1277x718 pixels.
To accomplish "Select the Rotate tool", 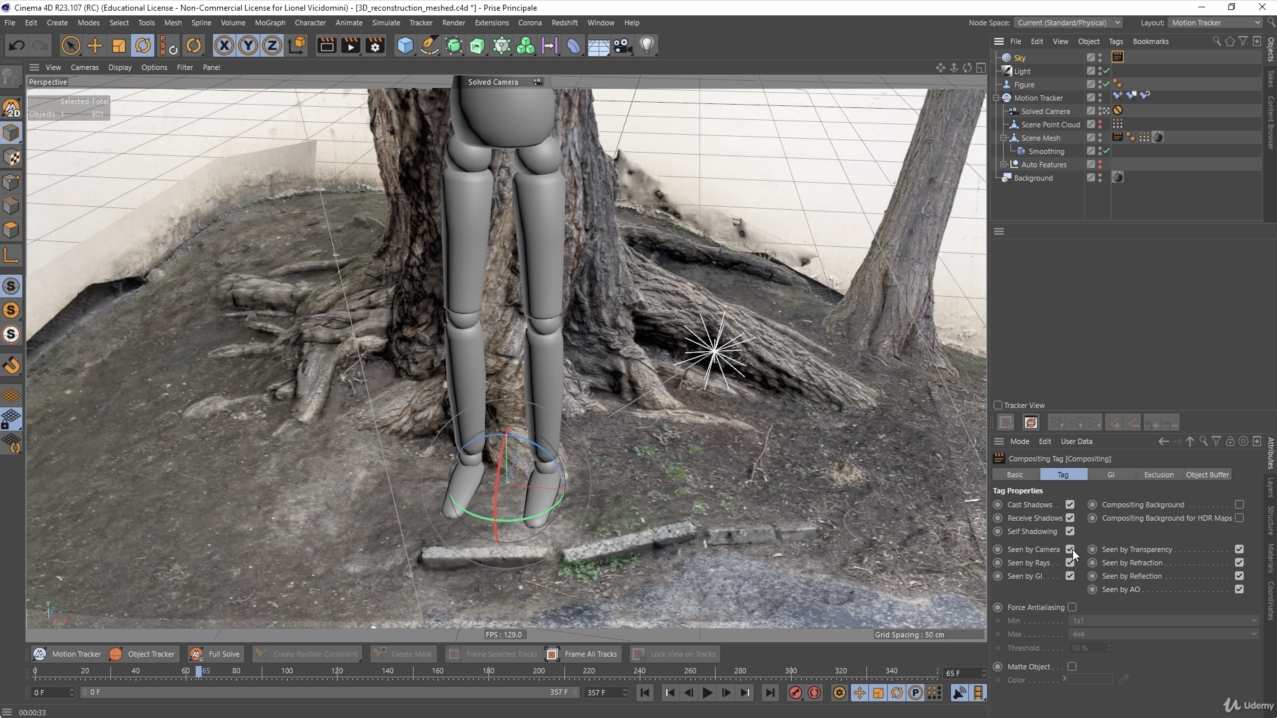I will pyautogui.click(x=141, y=45).
